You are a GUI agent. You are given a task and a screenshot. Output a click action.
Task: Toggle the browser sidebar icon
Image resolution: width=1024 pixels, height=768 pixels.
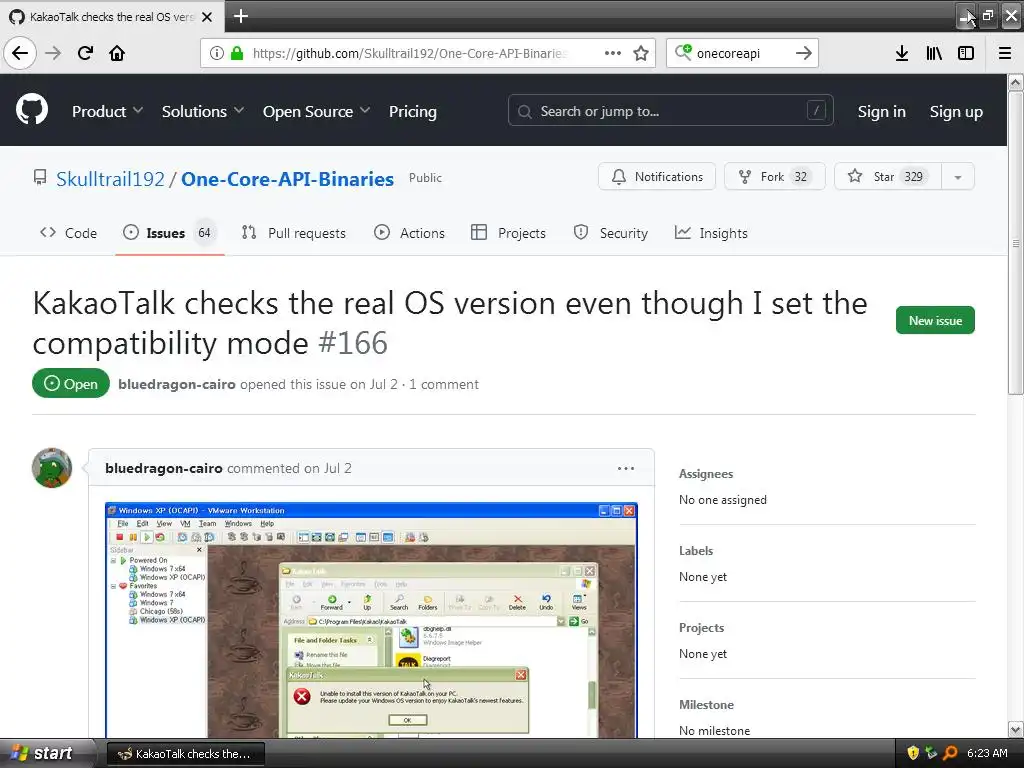pos(966,53)
